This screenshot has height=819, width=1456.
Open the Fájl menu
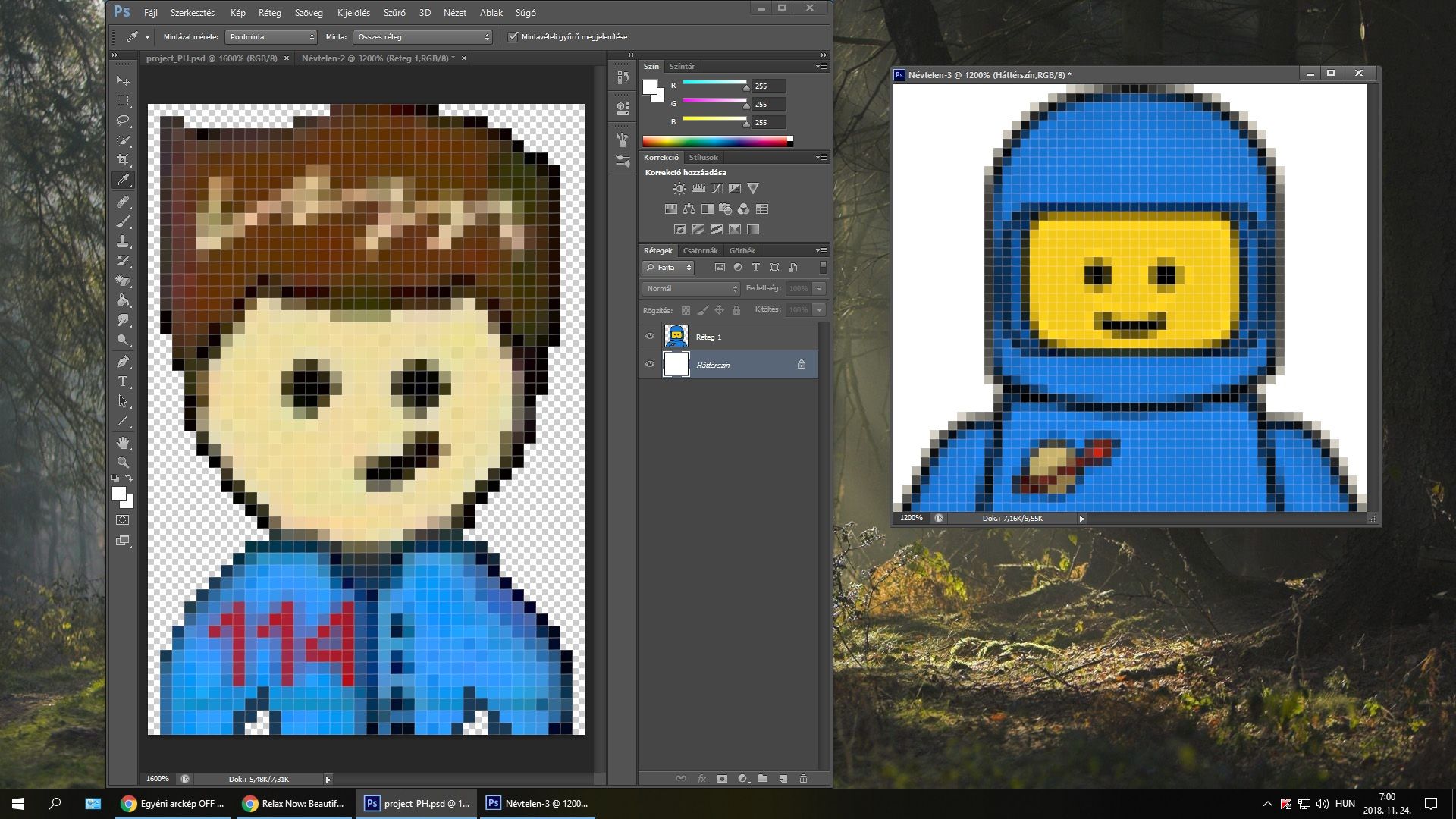[151, 13]
